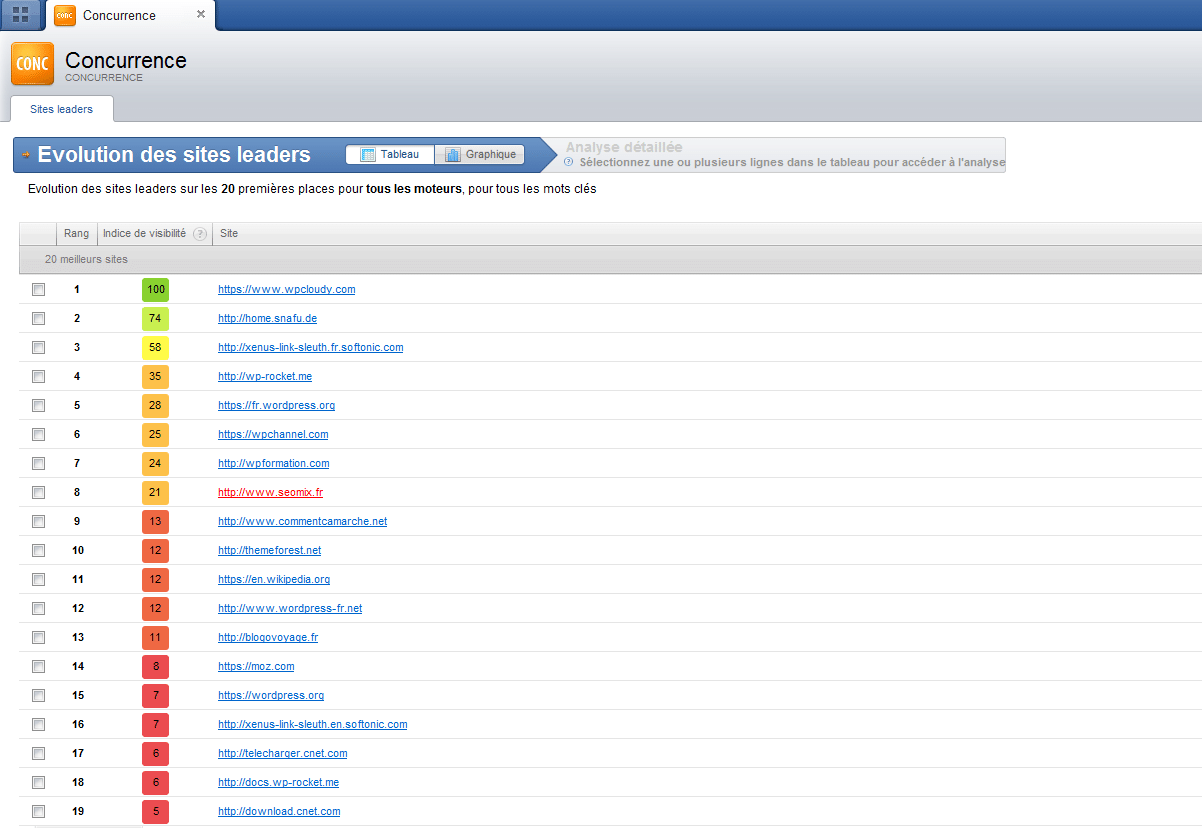Click the orange CONC tab icon

pos(65,15)
